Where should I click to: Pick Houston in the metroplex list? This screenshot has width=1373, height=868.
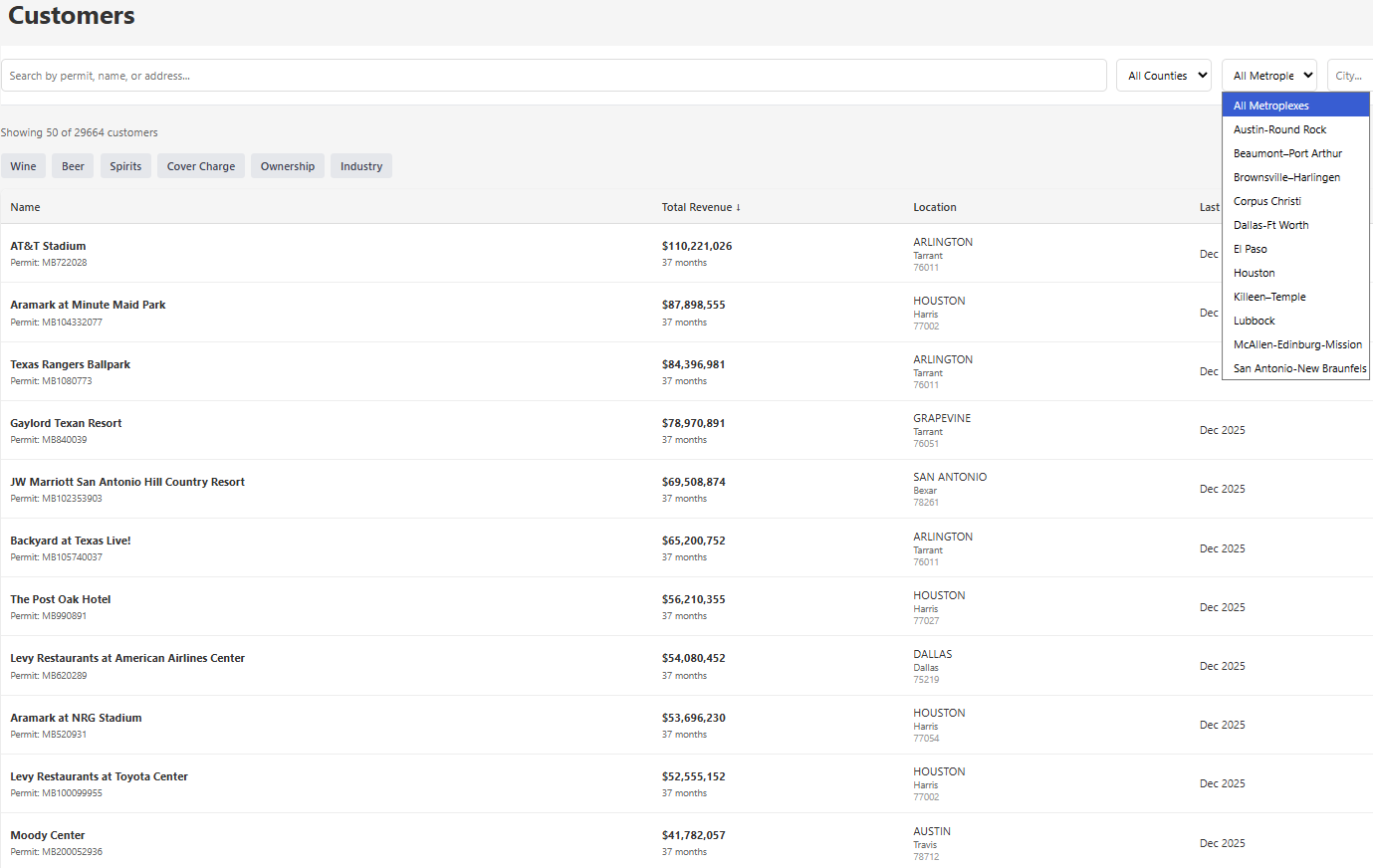click(x=1254, y=273)
